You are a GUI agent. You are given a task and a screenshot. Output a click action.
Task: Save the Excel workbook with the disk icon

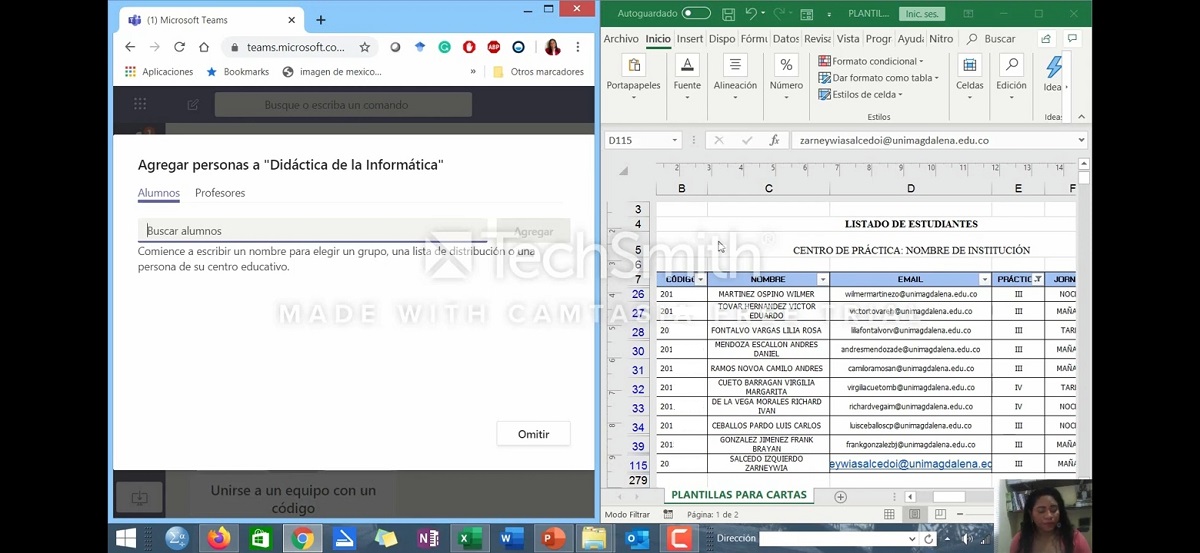pyautogui.click(x=728, y=14)
